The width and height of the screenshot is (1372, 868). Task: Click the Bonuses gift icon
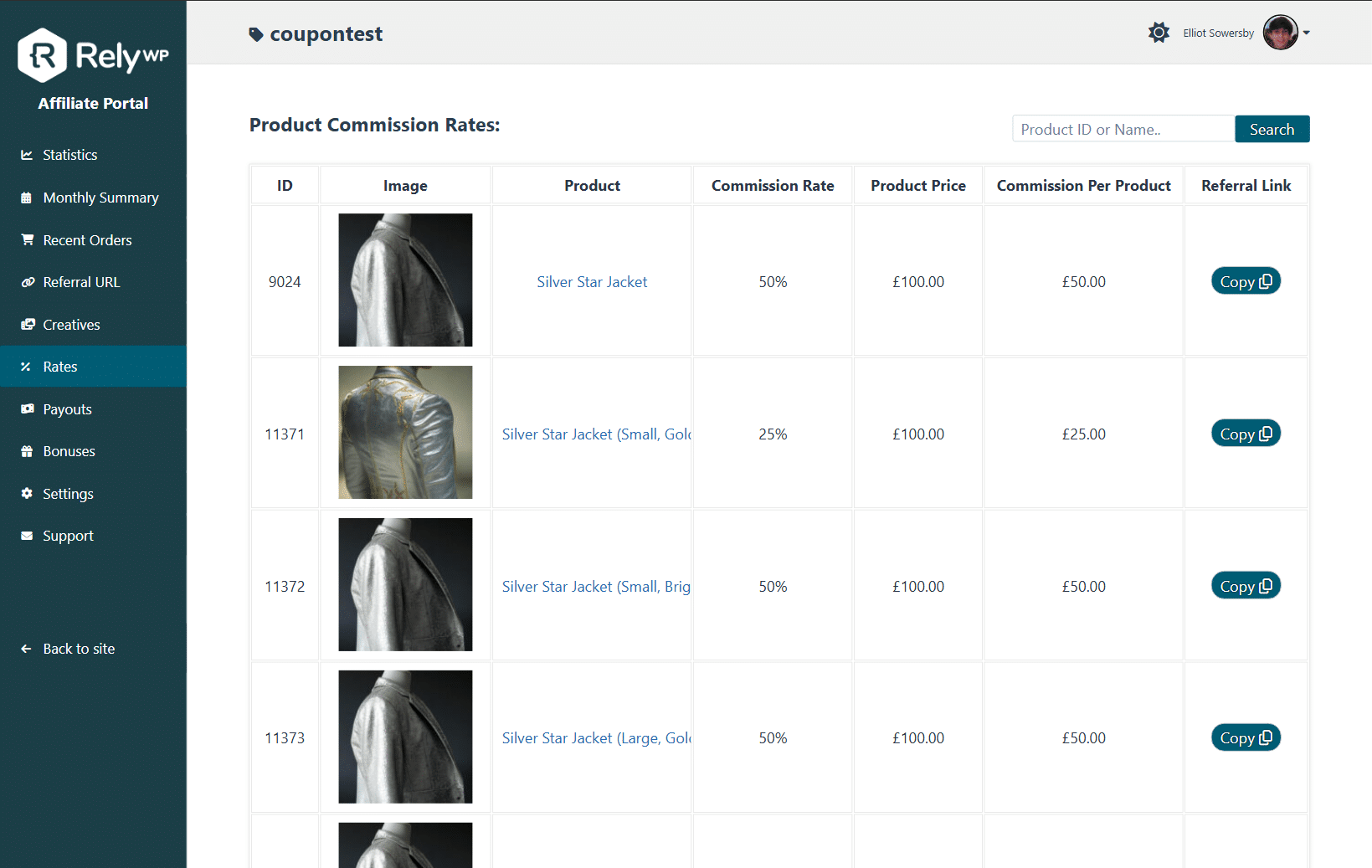pyautogui.click(x=27, y=451)
